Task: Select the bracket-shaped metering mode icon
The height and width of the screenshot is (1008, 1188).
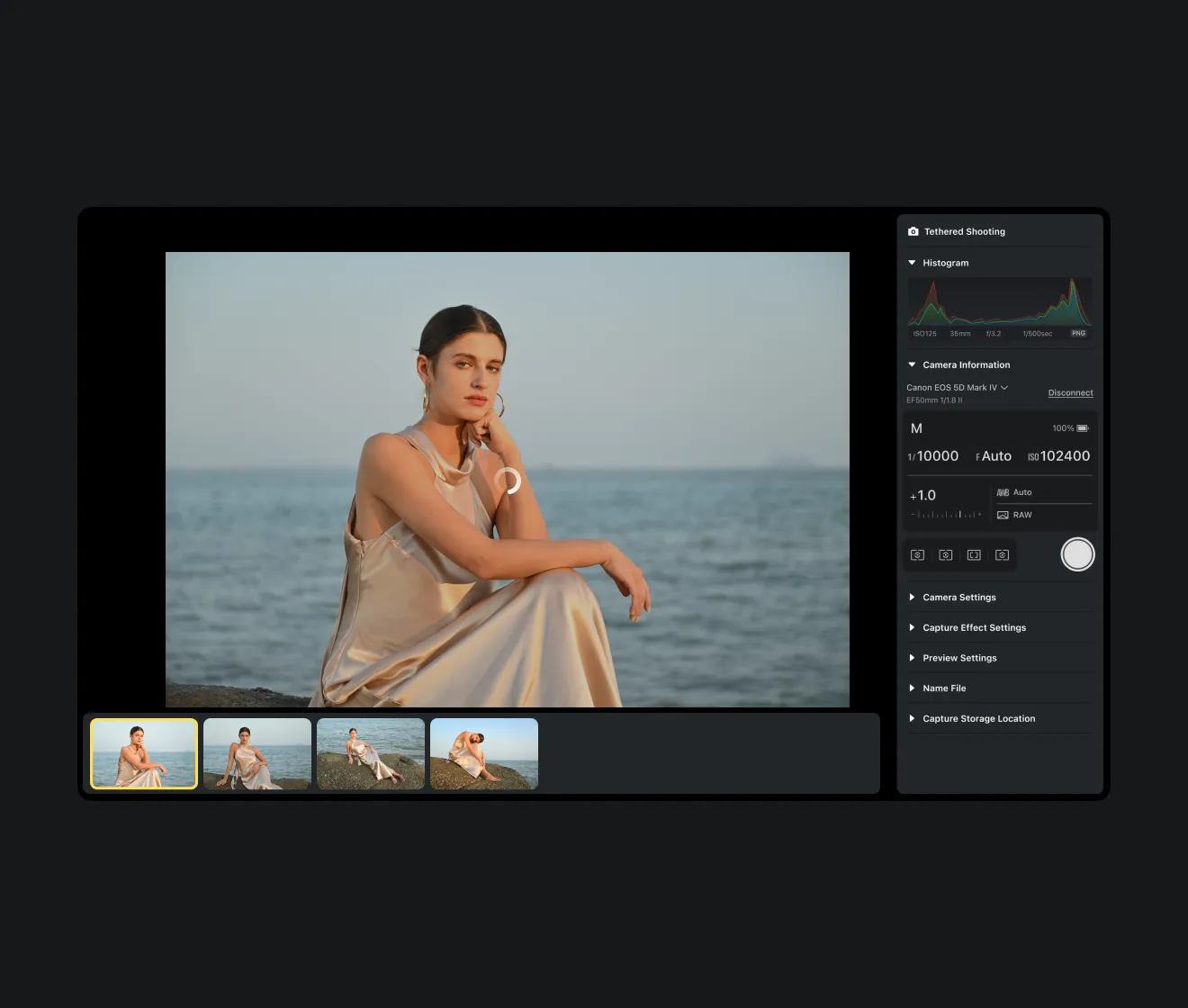Action: [x=974, y=555]
